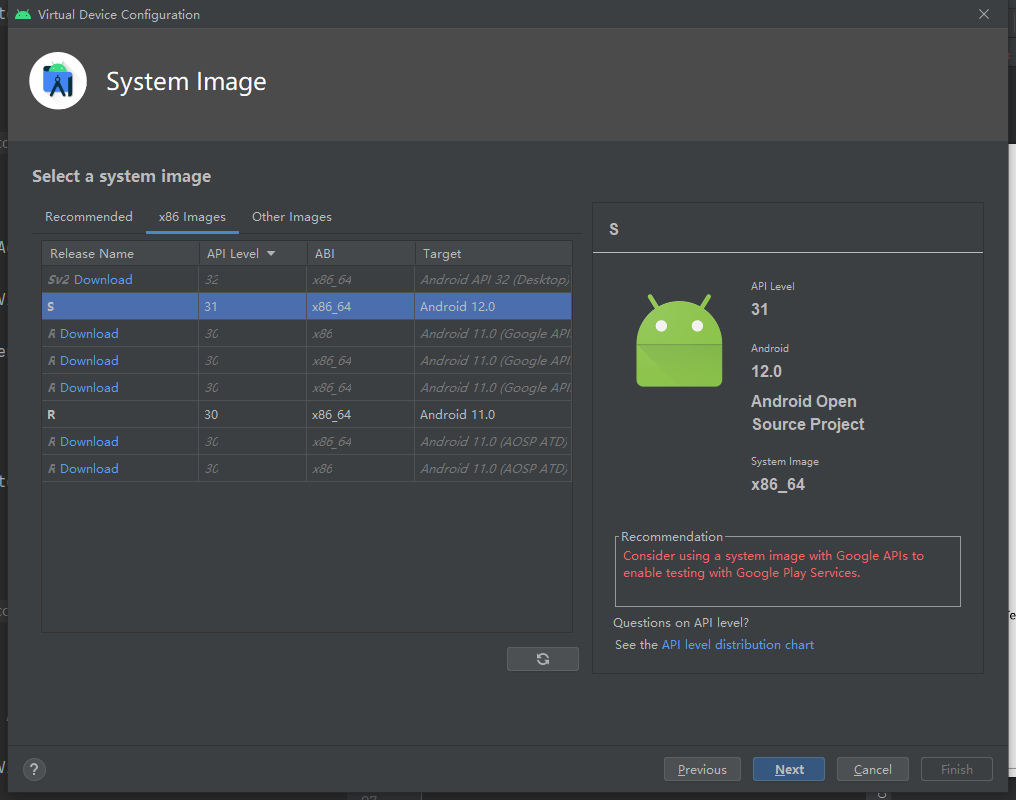Click the ABI column header
This screenshot has width=1016, height=800.
[325, 254]
